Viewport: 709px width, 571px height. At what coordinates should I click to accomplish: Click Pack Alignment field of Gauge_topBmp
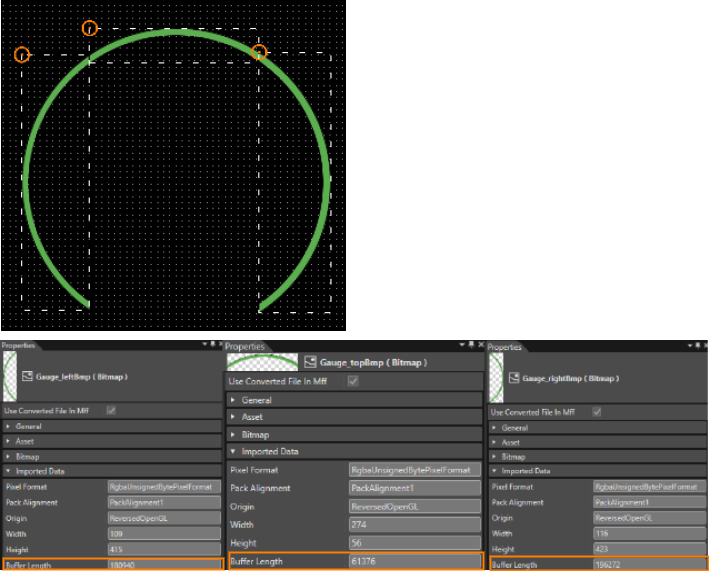pos(415,488)
